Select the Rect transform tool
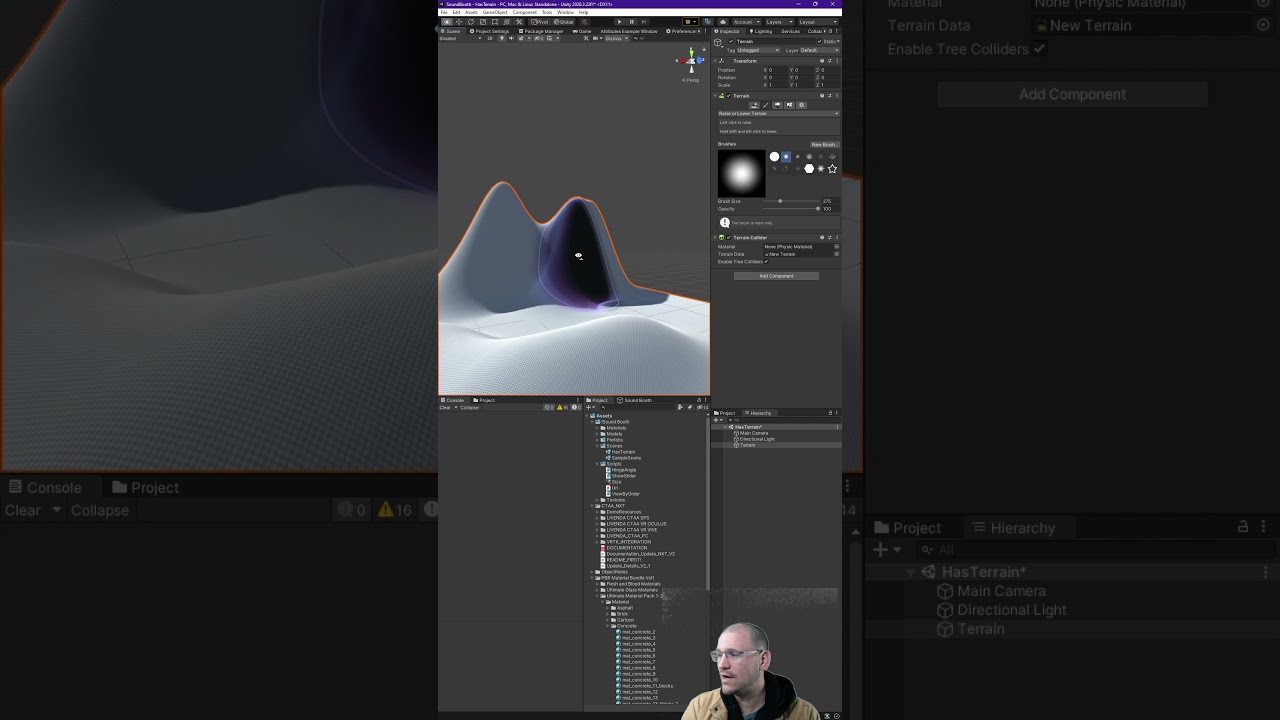This screenshot has width=1280, height=720. [x=495, y=22]
